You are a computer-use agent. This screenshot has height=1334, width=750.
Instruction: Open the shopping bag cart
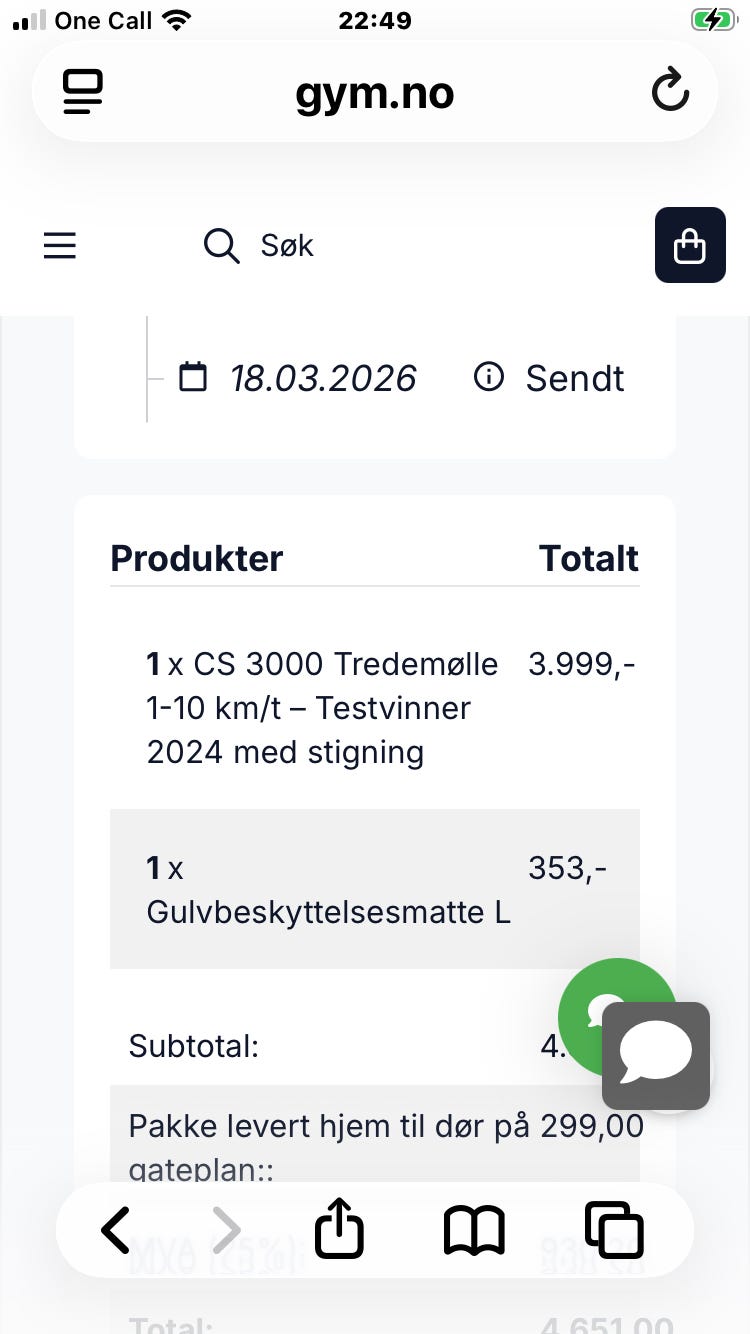pyautogui.click(x=690, y=245)
